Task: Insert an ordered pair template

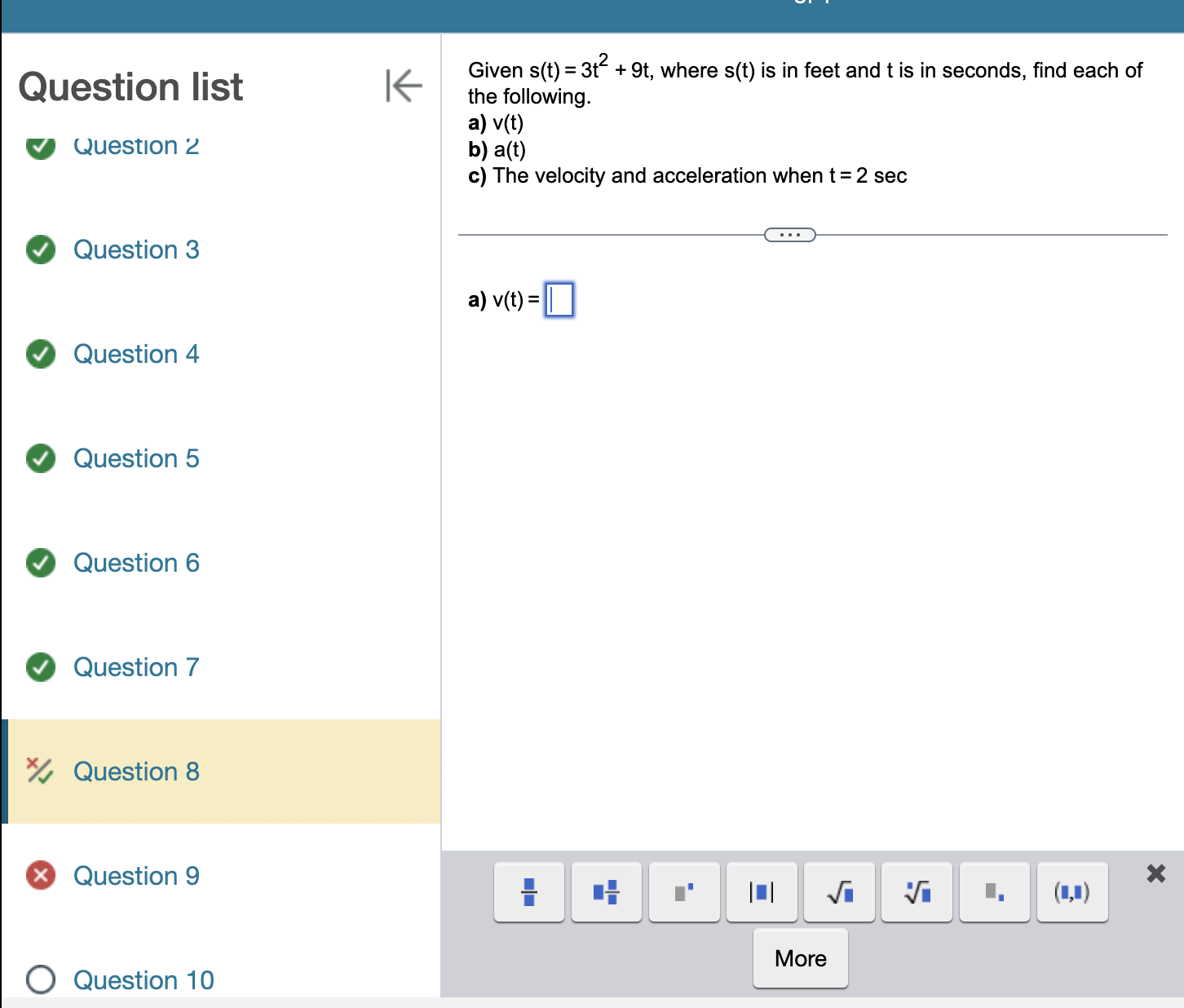Action: pos(1072,891)
